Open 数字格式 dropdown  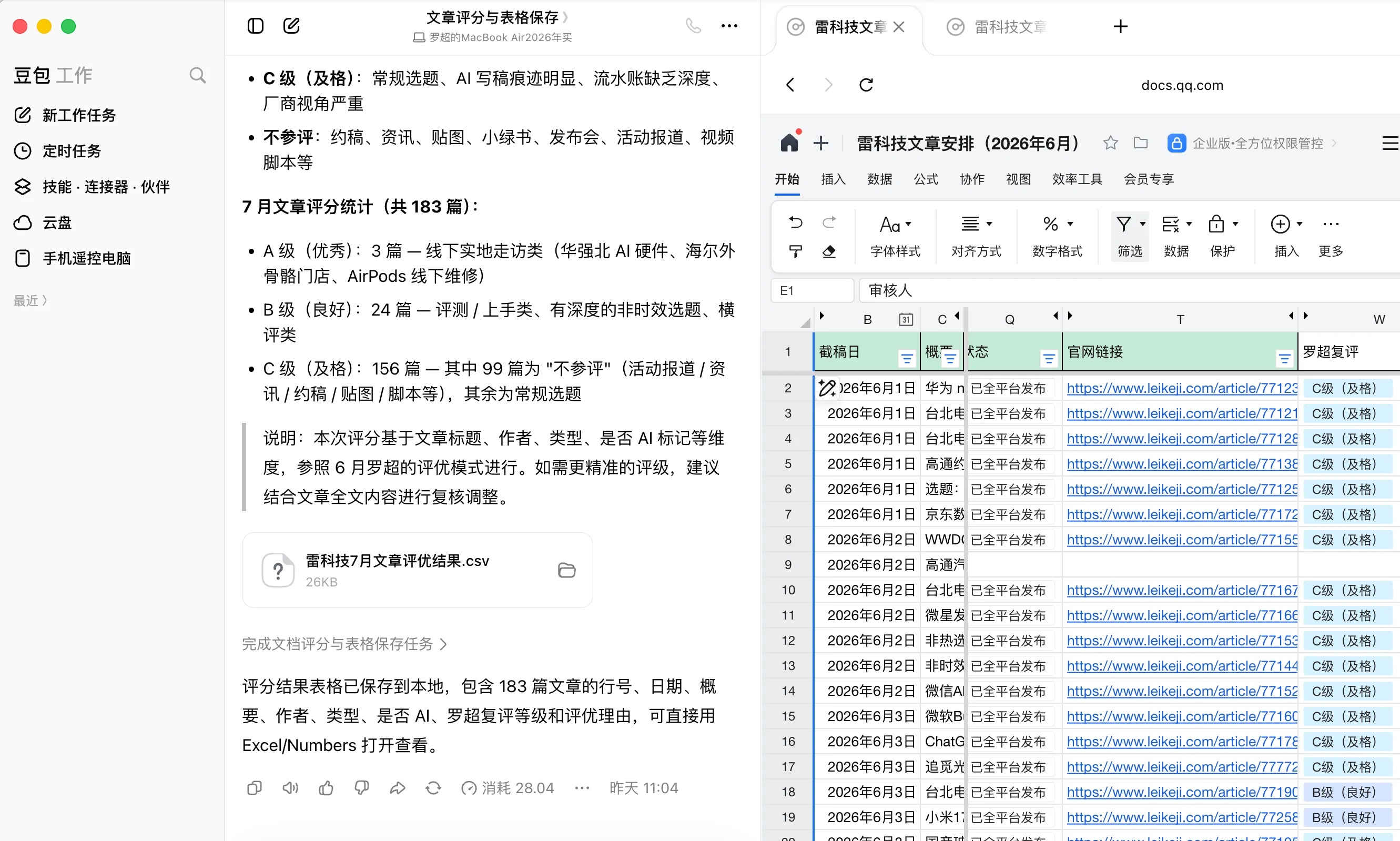point(1057,236)
